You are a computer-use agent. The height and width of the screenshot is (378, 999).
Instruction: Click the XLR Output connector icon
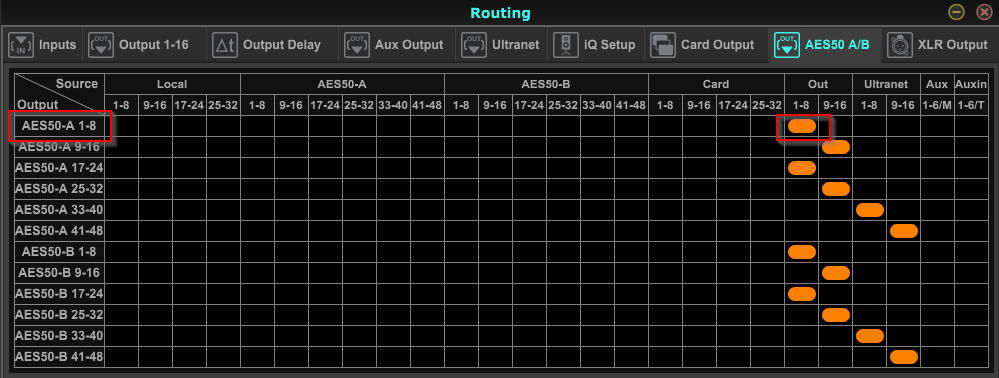pos(900,45)
